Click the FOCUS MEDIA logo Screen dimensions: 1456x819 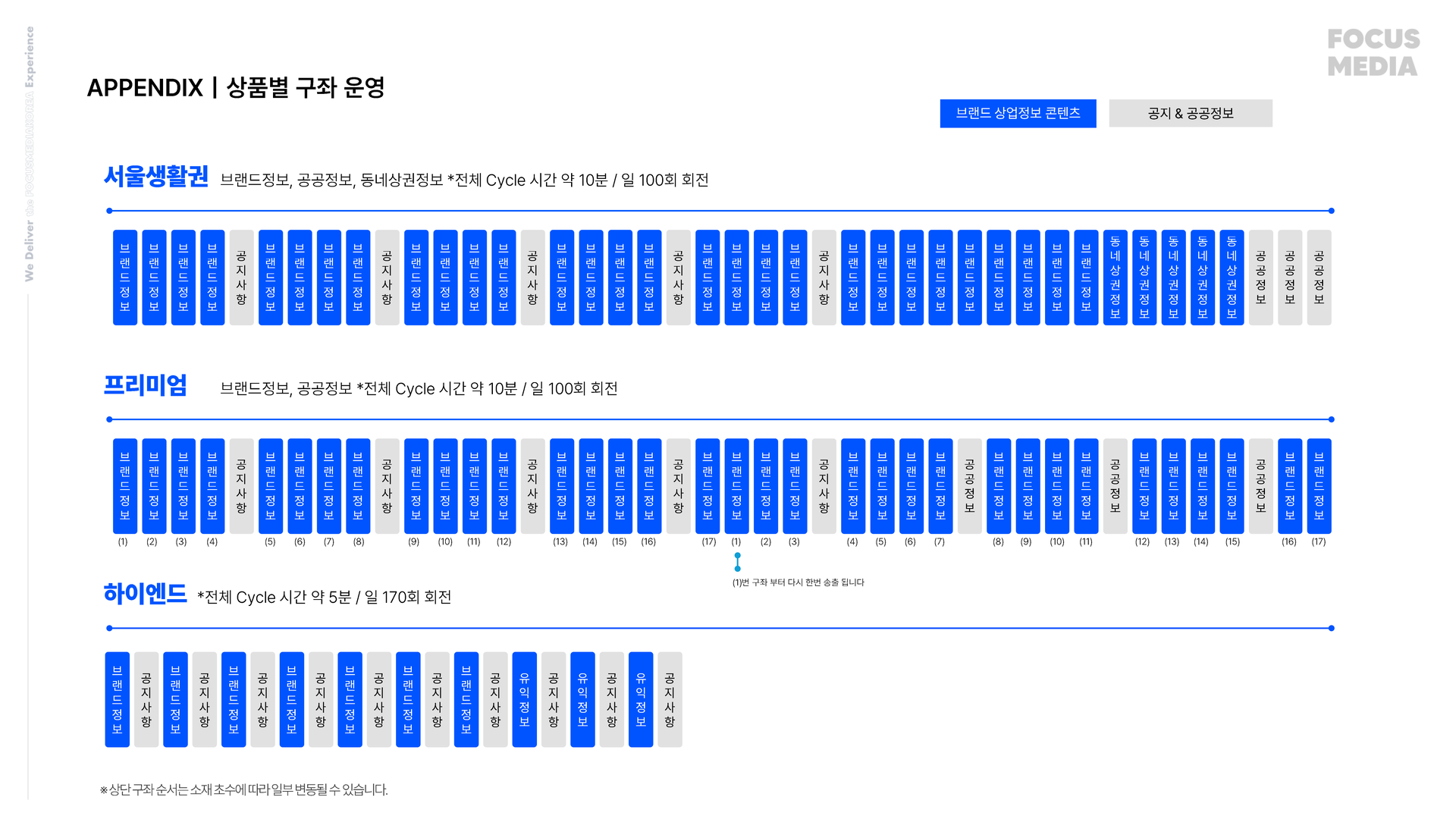(1373, 52)
